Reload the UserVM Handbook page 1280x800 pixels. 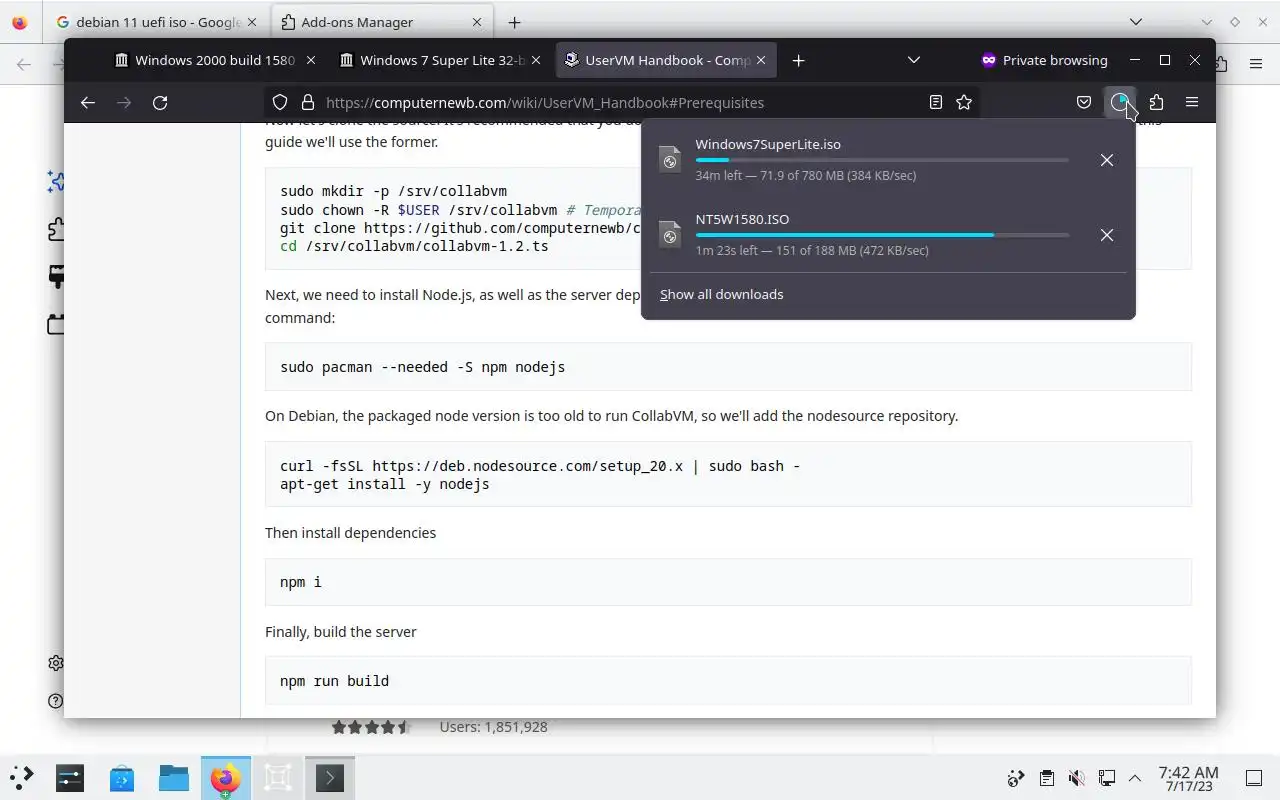click(x=160, y=102)
